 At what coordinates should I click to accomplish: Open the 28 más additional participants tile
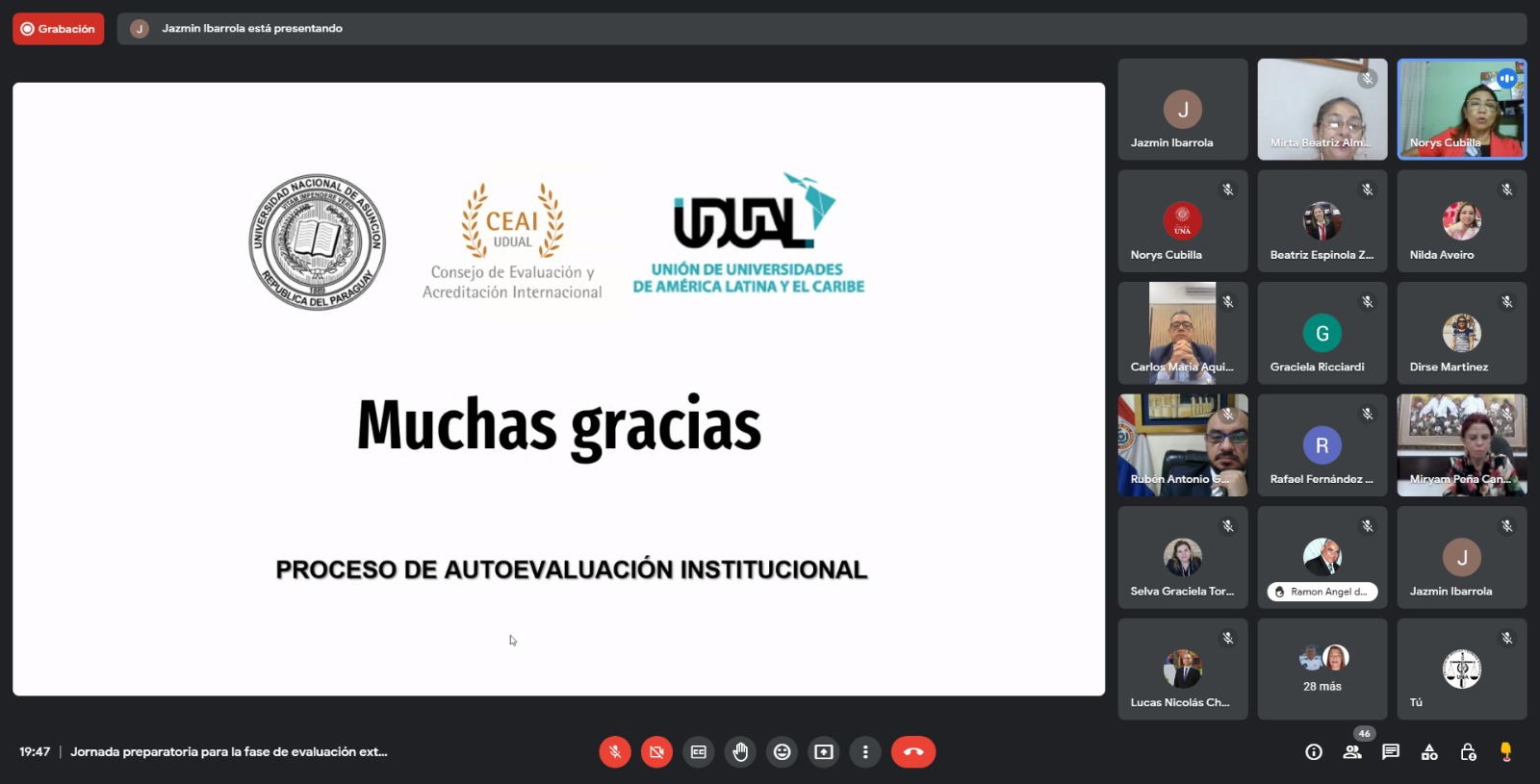coord(1322,670)
